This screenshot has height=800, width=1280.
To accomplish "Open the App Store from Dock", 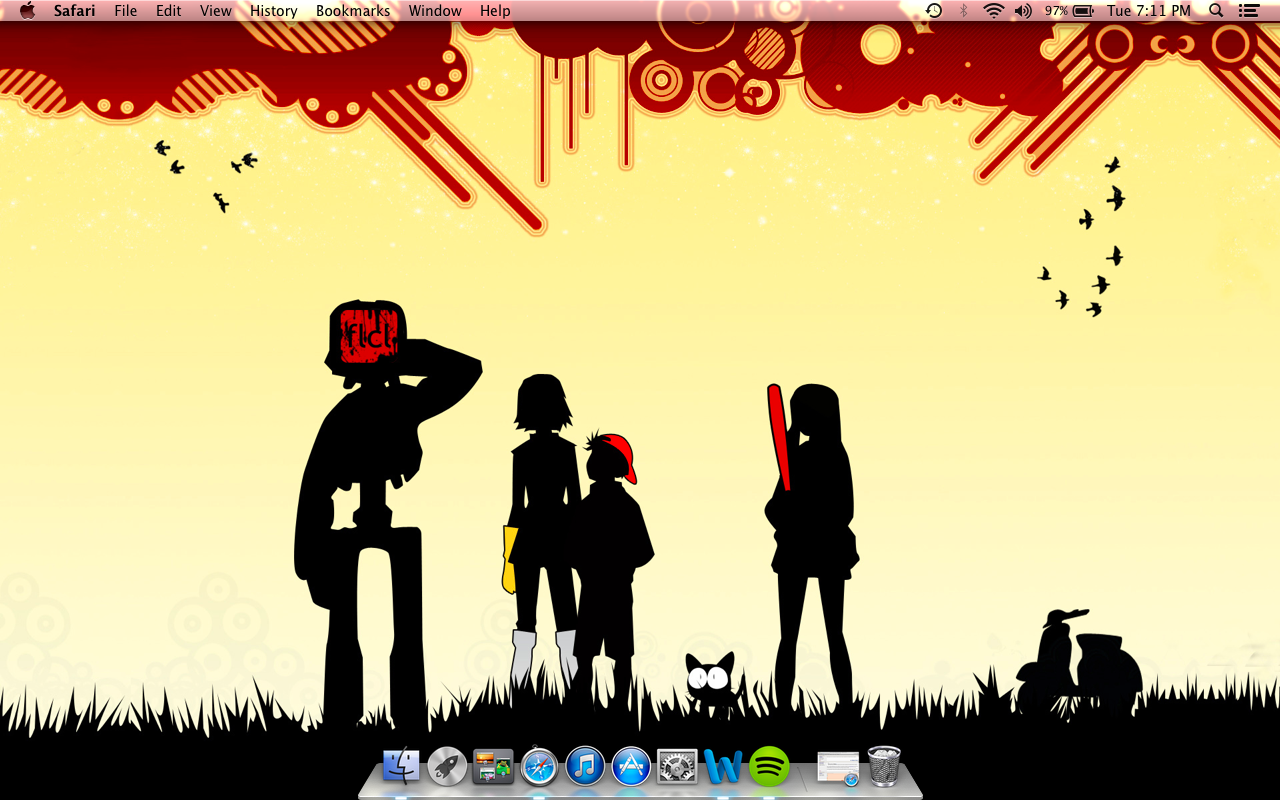I will click(x=631, y=767).
